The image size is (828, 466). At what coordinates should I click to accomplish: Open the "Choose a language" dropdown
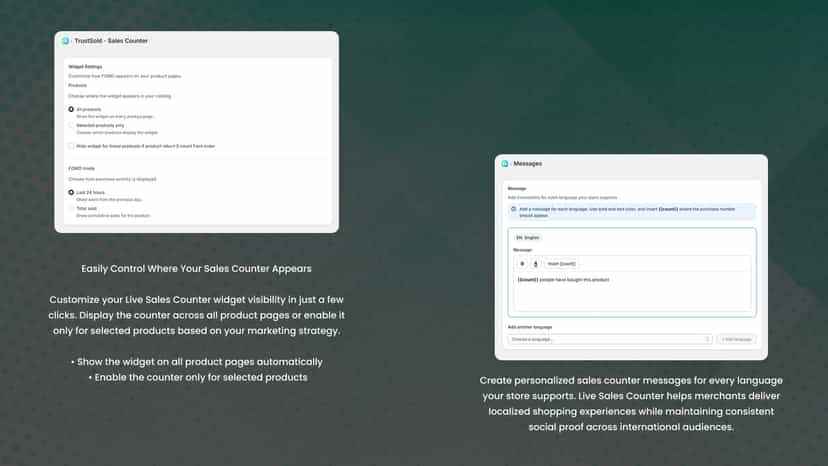(609, 339)
